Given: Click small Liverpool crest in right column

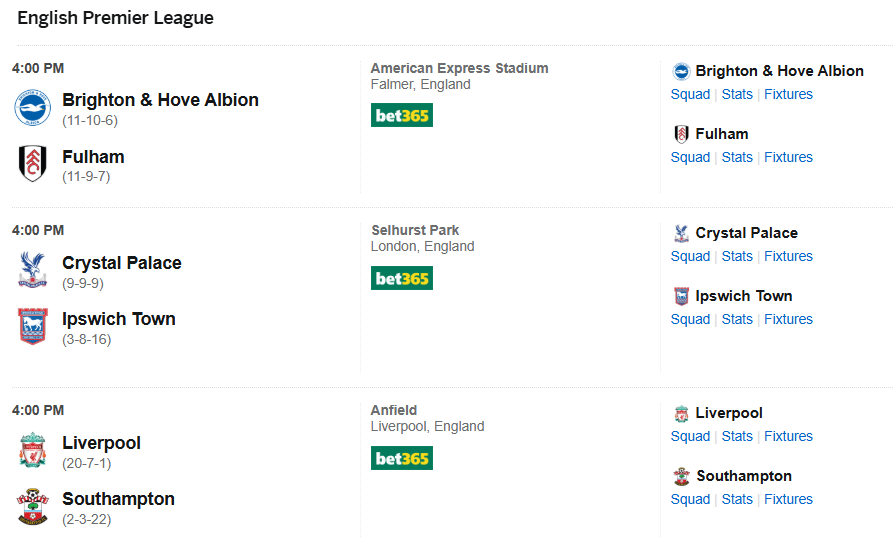Looking at the screenshot, I should [x=681, y=413].
